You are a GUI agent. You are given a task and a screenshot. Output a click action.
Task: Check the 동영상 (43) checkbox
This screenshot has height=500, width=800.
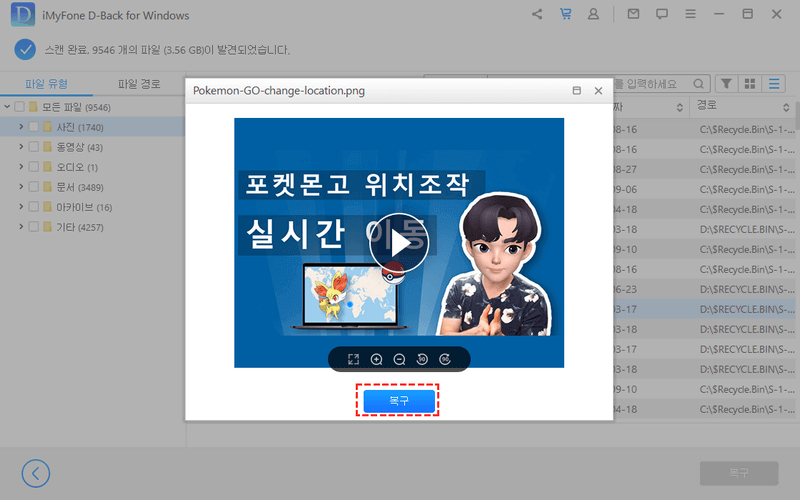[34, 146]
